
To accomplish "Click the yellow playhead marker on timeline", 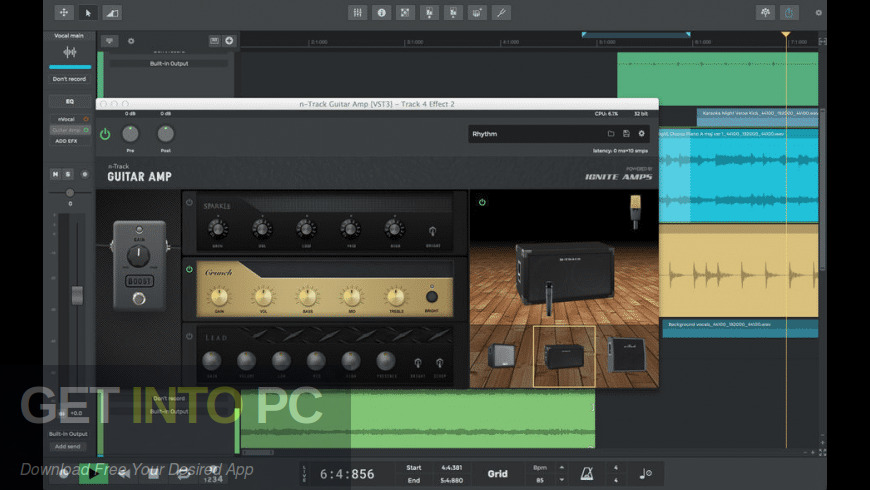I will pos(786,34).
